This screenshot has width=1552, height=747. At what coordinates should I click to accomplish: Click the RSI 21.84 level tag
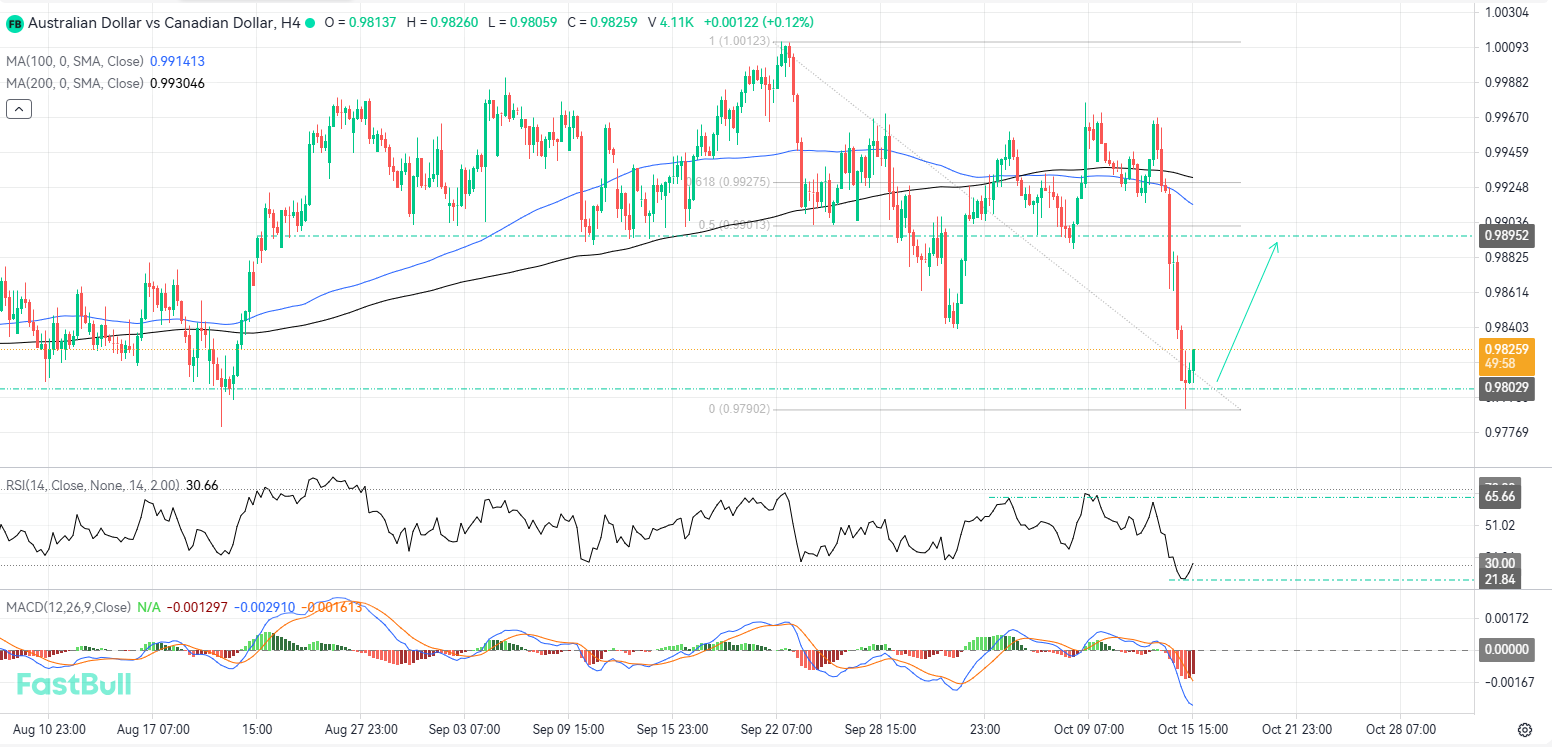pyautogui.click(x=1500, y=580)
